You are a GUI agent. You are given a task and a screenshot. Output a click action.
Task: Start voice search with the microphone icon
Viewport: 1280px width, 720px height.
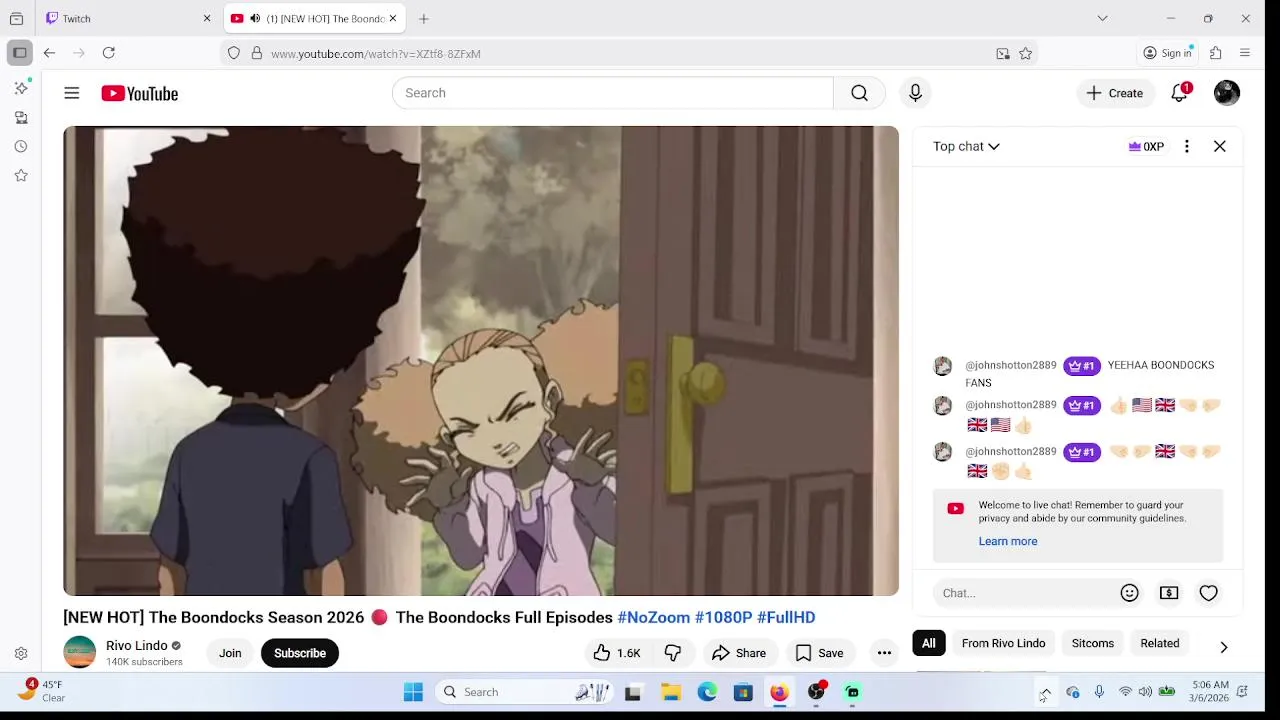click(915, 93)
